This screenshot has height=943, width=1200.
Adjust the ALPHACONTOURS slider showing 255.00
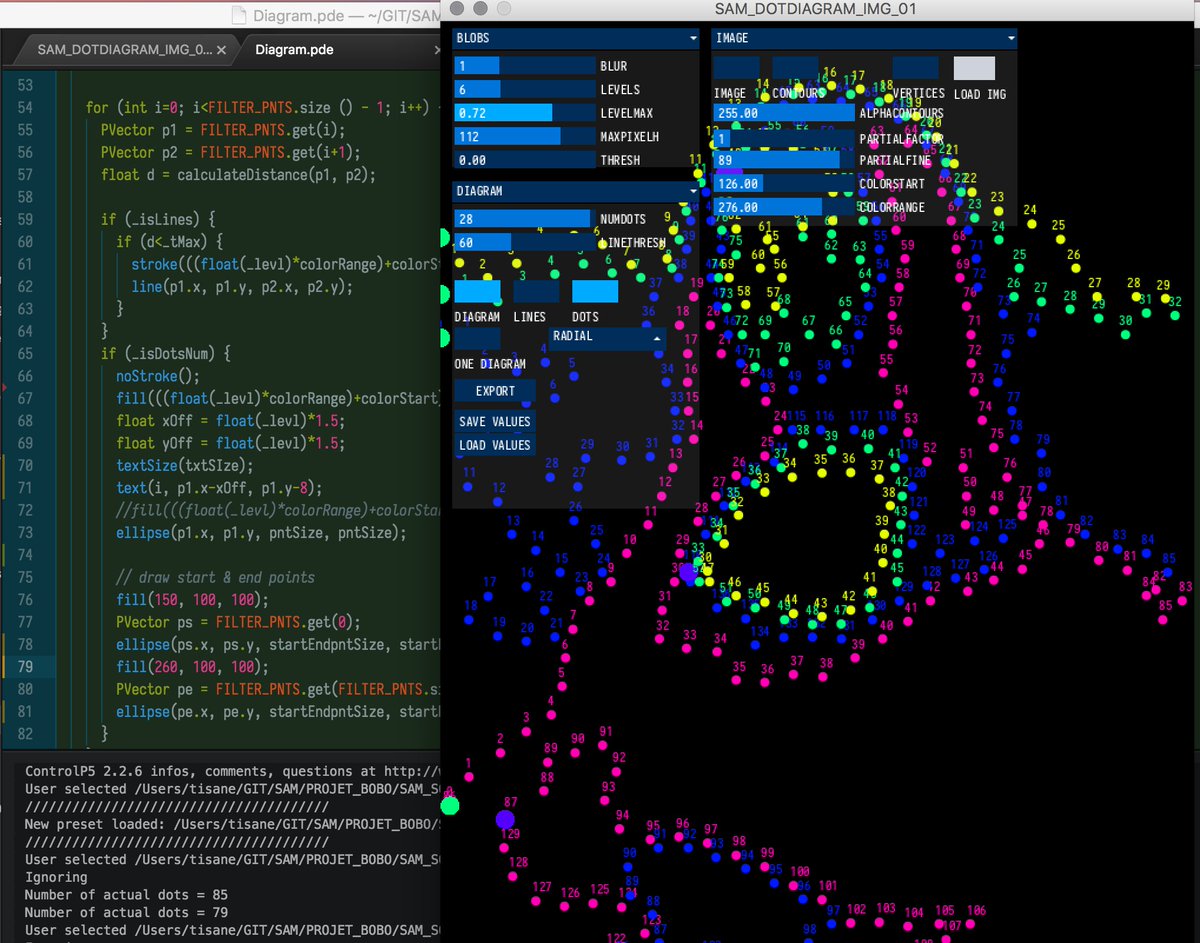coord(784,113)
